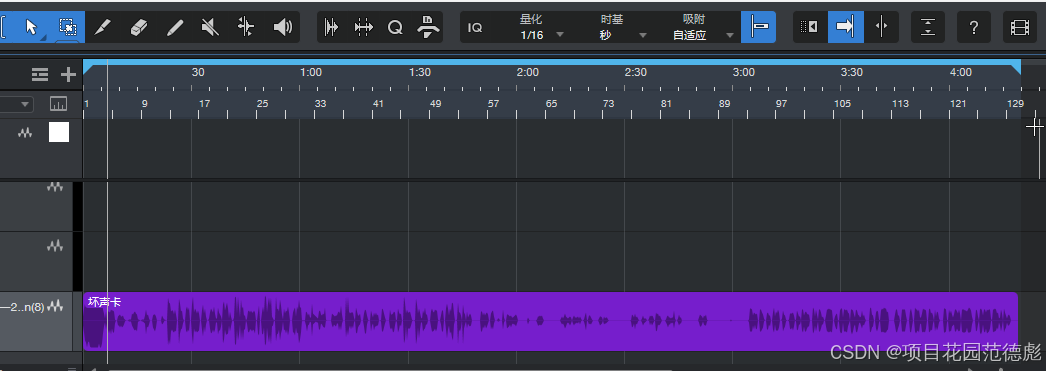Select the purple 坏声卡 audio clip
This screenshot has height=371, width=1046.
click(x=550, y=321)
